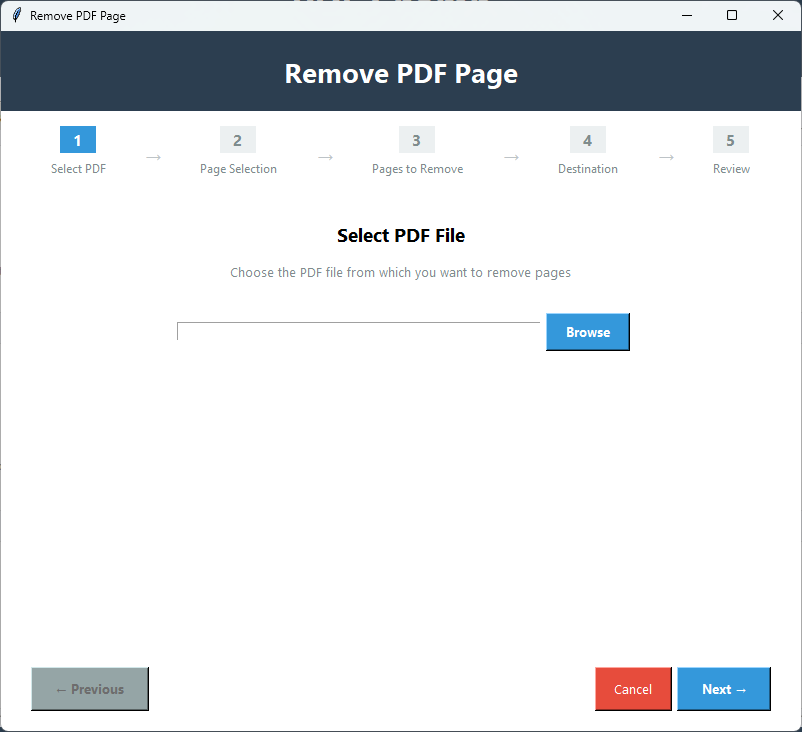This screenshot has height=732, width=802.
Task: Minimize the Remove PDF Page window
Action: coord(687,15)
